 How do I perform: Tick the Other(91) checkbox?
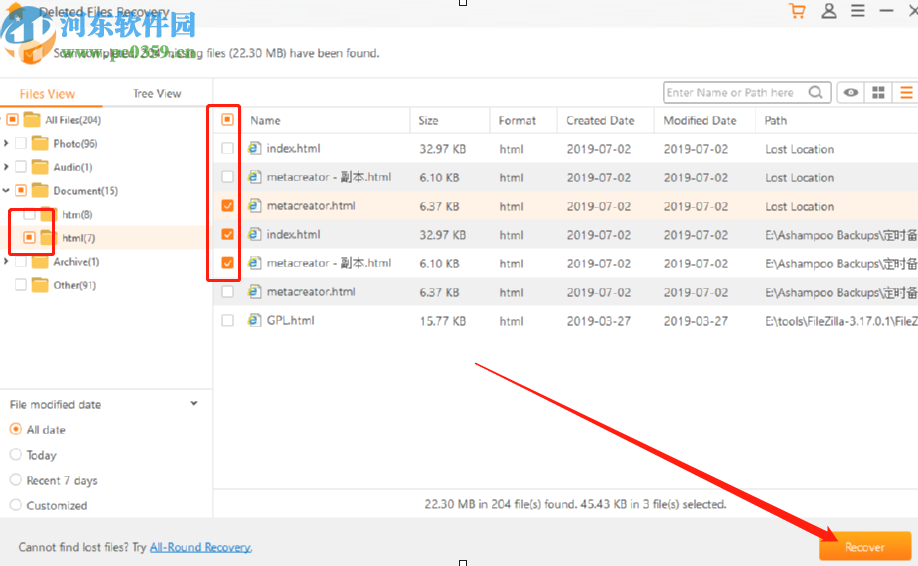click(x=21, y=285)
